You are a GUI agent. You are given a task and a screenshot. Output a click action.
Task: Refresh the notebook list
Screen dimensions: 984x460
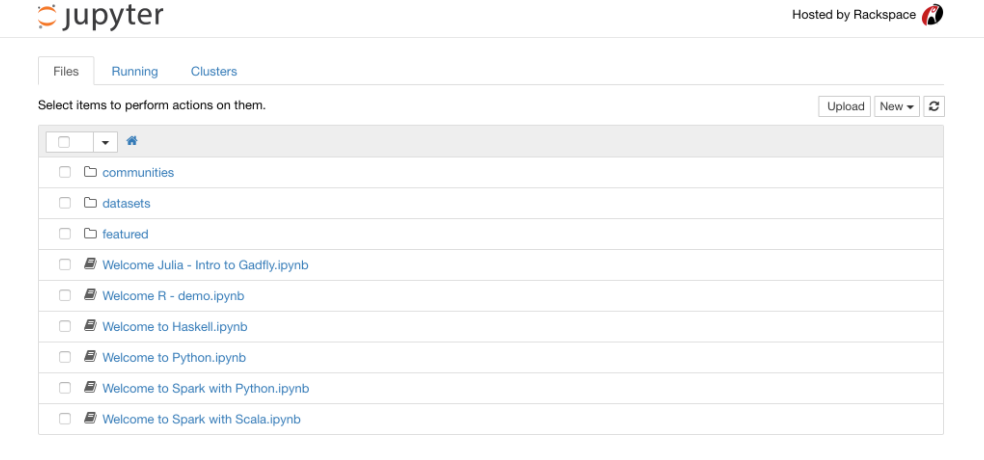point(934,107)
